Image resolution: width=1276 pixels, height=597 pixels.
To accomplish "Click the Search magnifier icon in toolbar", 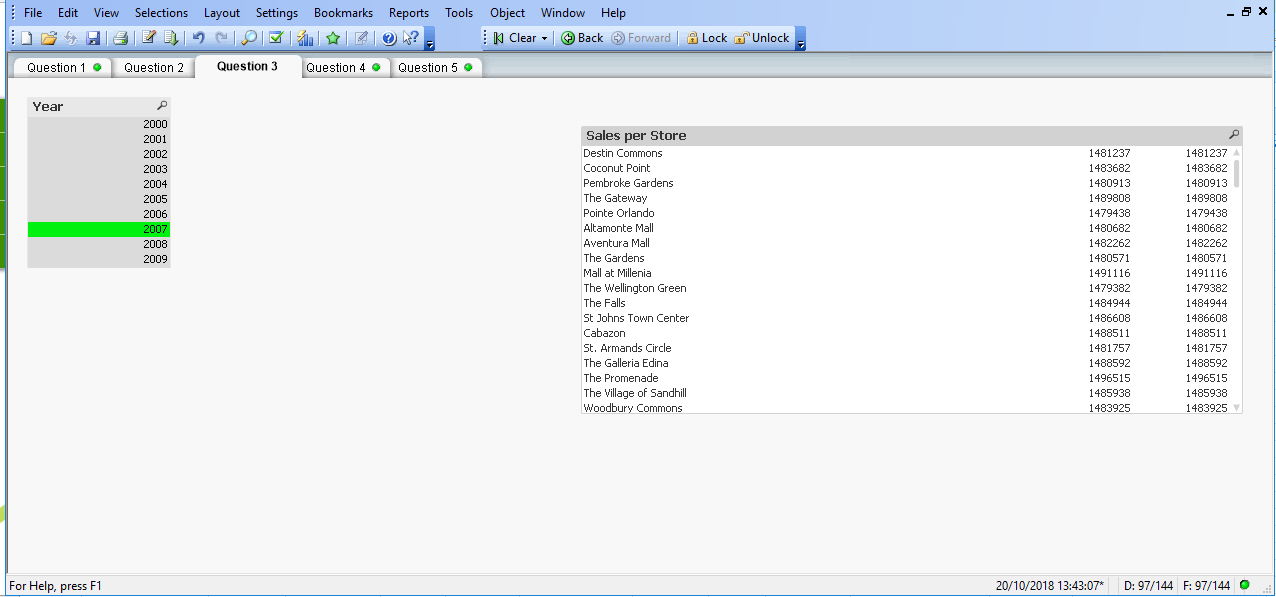I will click(x=249, y=37).
